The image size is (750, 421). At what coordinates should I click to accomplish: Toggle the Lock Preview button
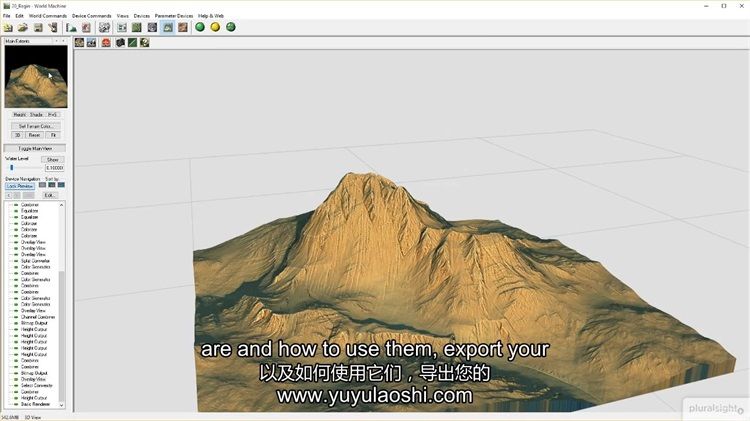point(20,186)
